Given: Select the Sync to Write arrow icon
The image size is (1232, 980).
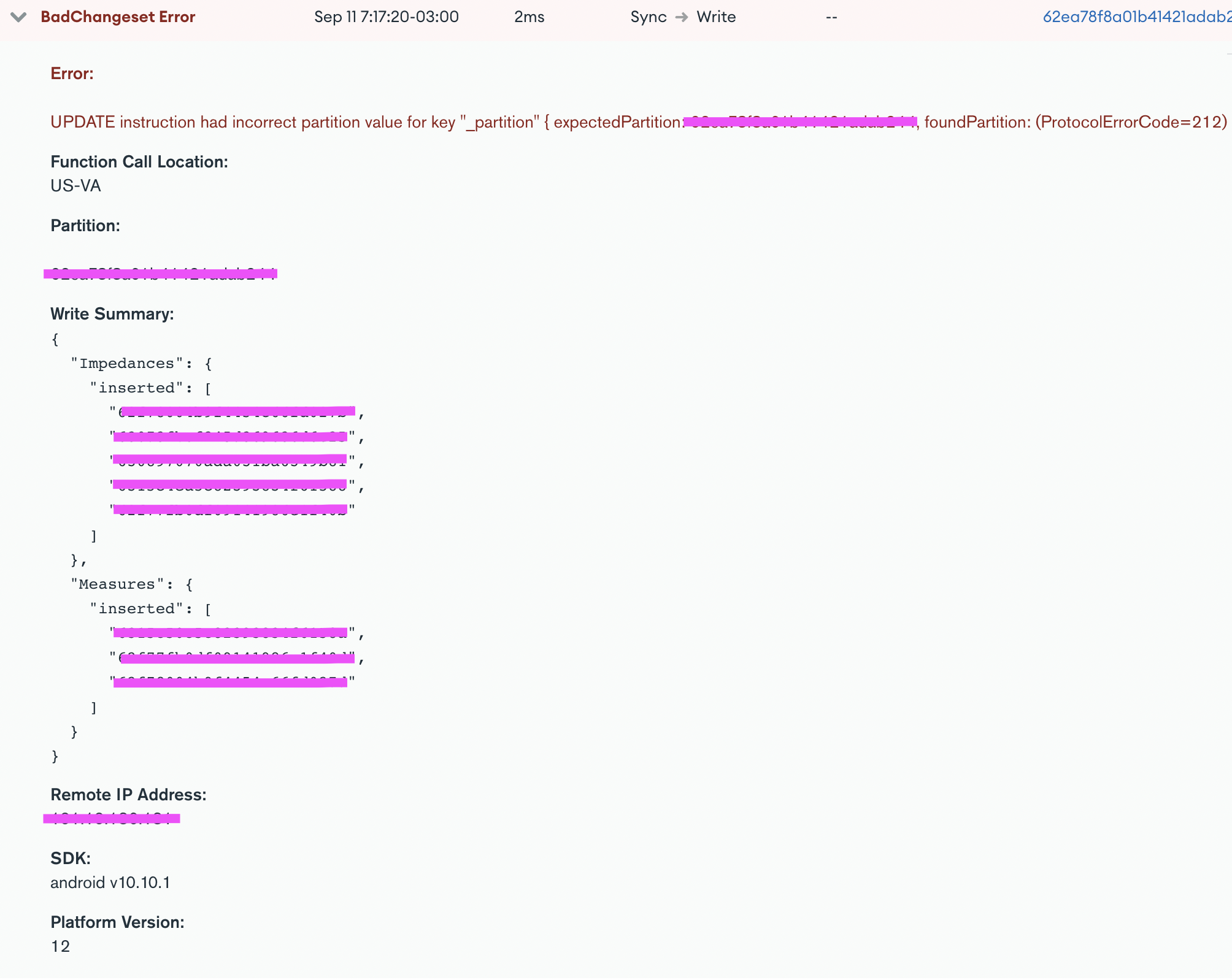Looking at the screenshot, I should pyautogui.click(x=681, y=17).
